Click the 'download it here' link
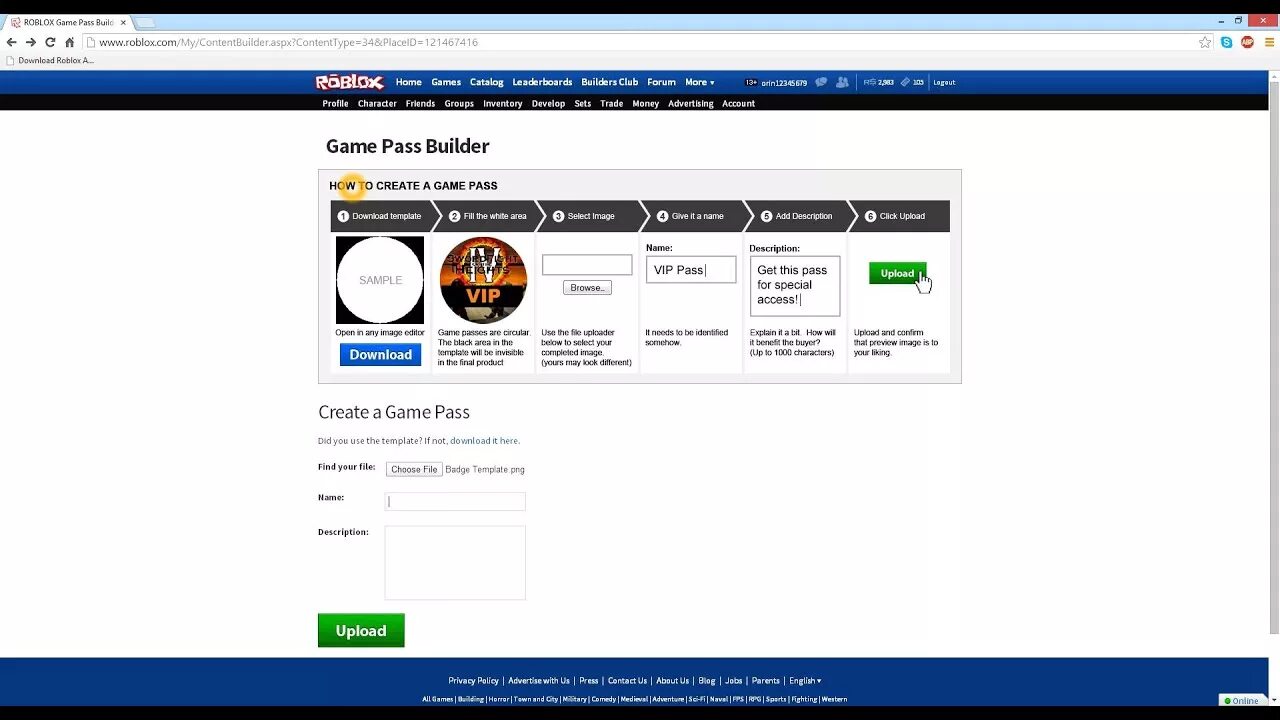Screen dimensions: 1280x720 pos(484,440)
